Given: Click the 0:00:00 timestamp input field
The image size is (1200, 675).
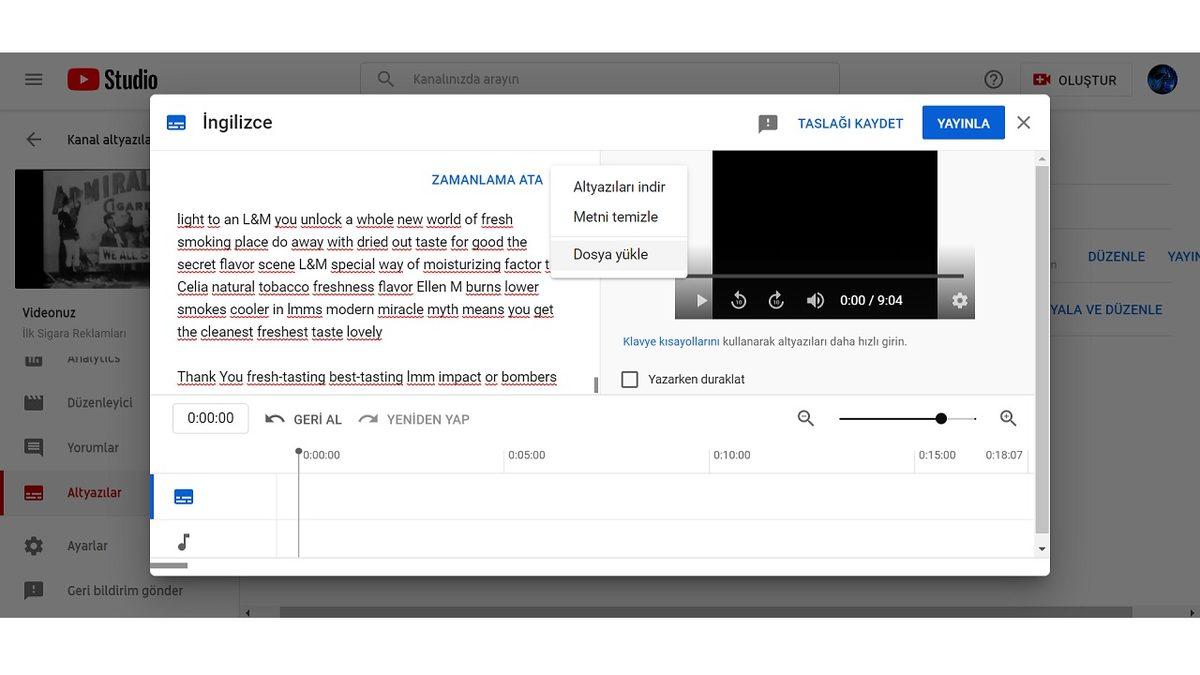Looking at the screenshot, I should click(x=210, y=418).
